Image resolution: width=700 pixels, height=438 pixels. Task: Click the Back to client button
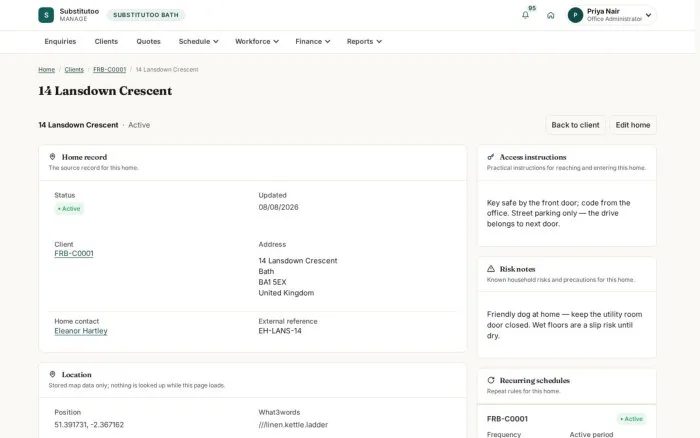tap(575, 125)
